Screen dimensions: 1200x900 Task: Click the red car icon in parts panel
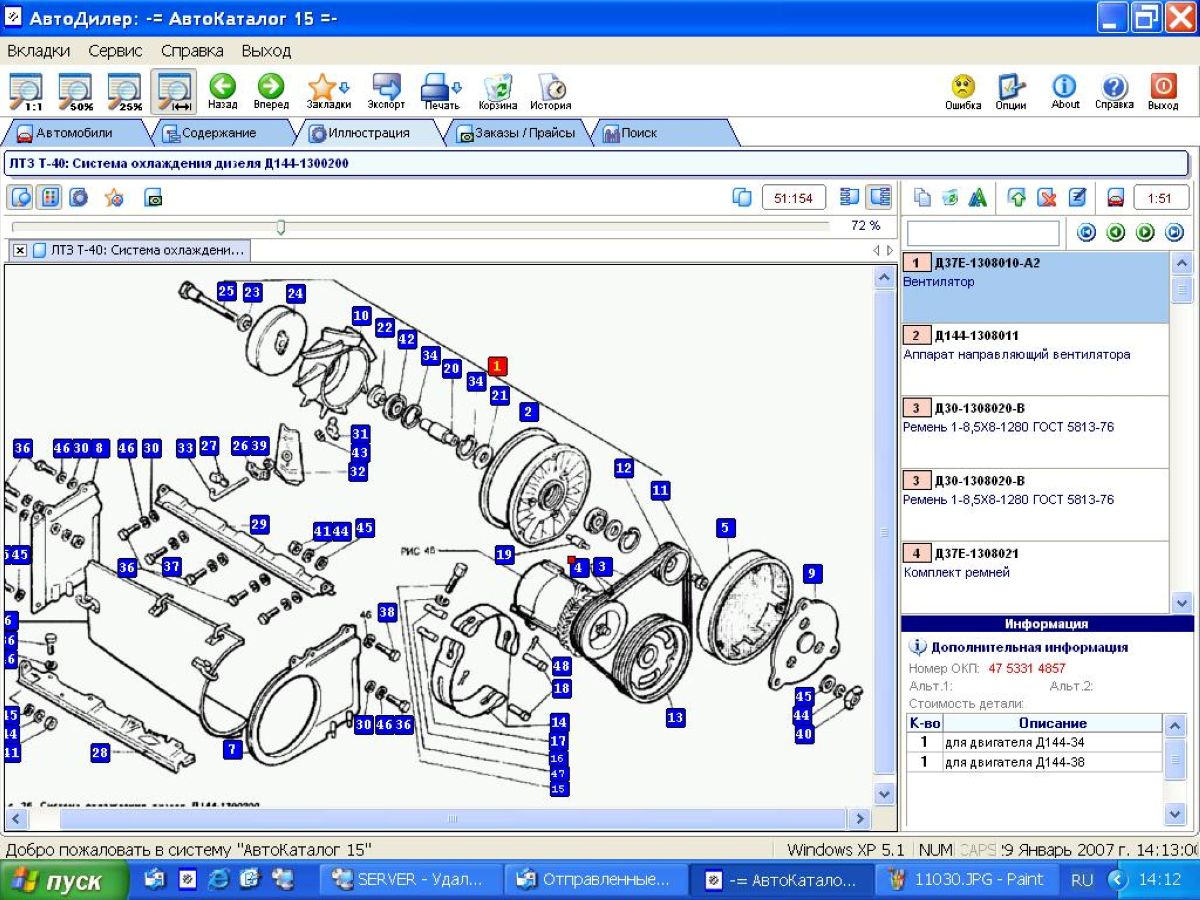1116,198
